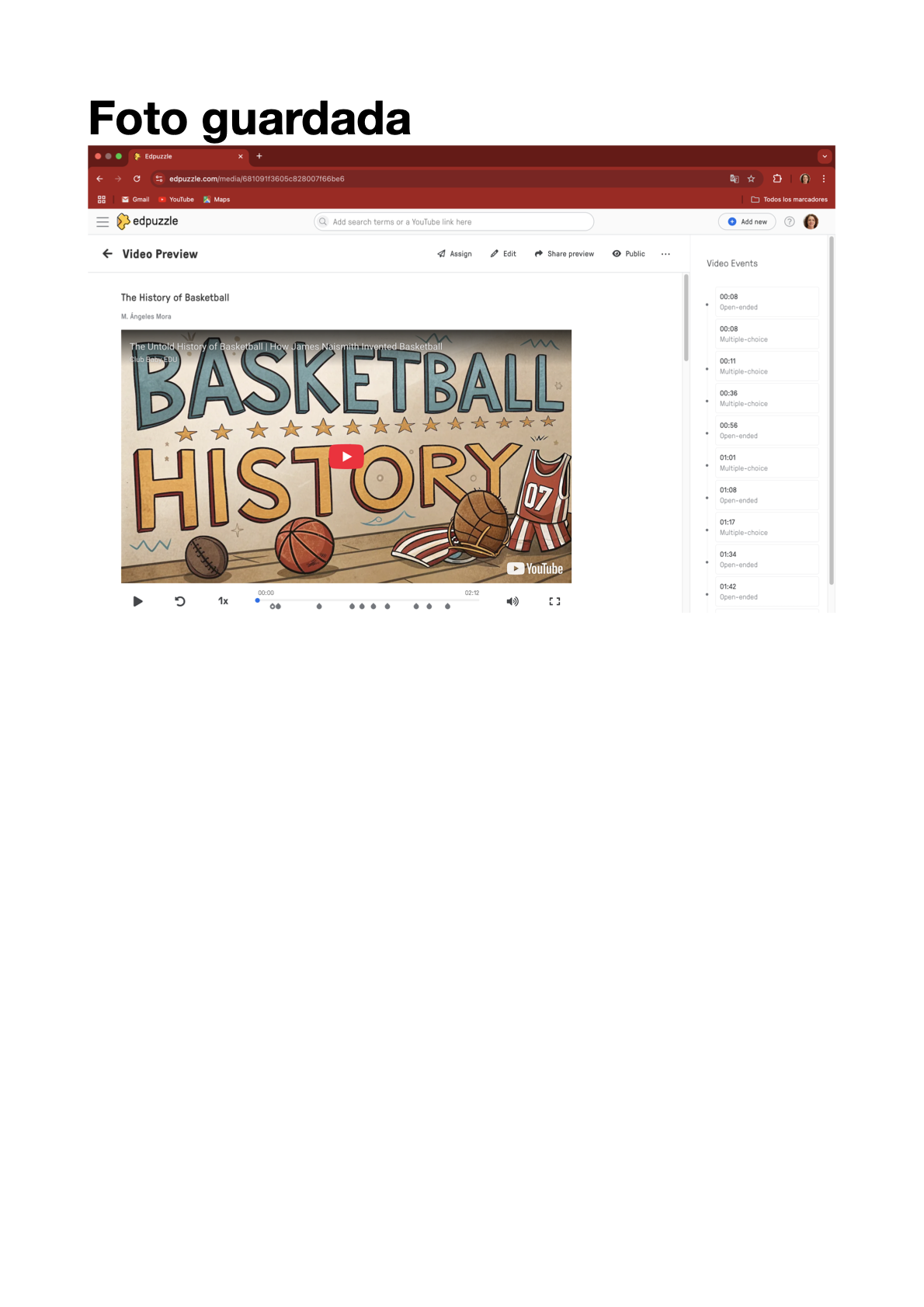Open the Chrome profile avatar

805,179
